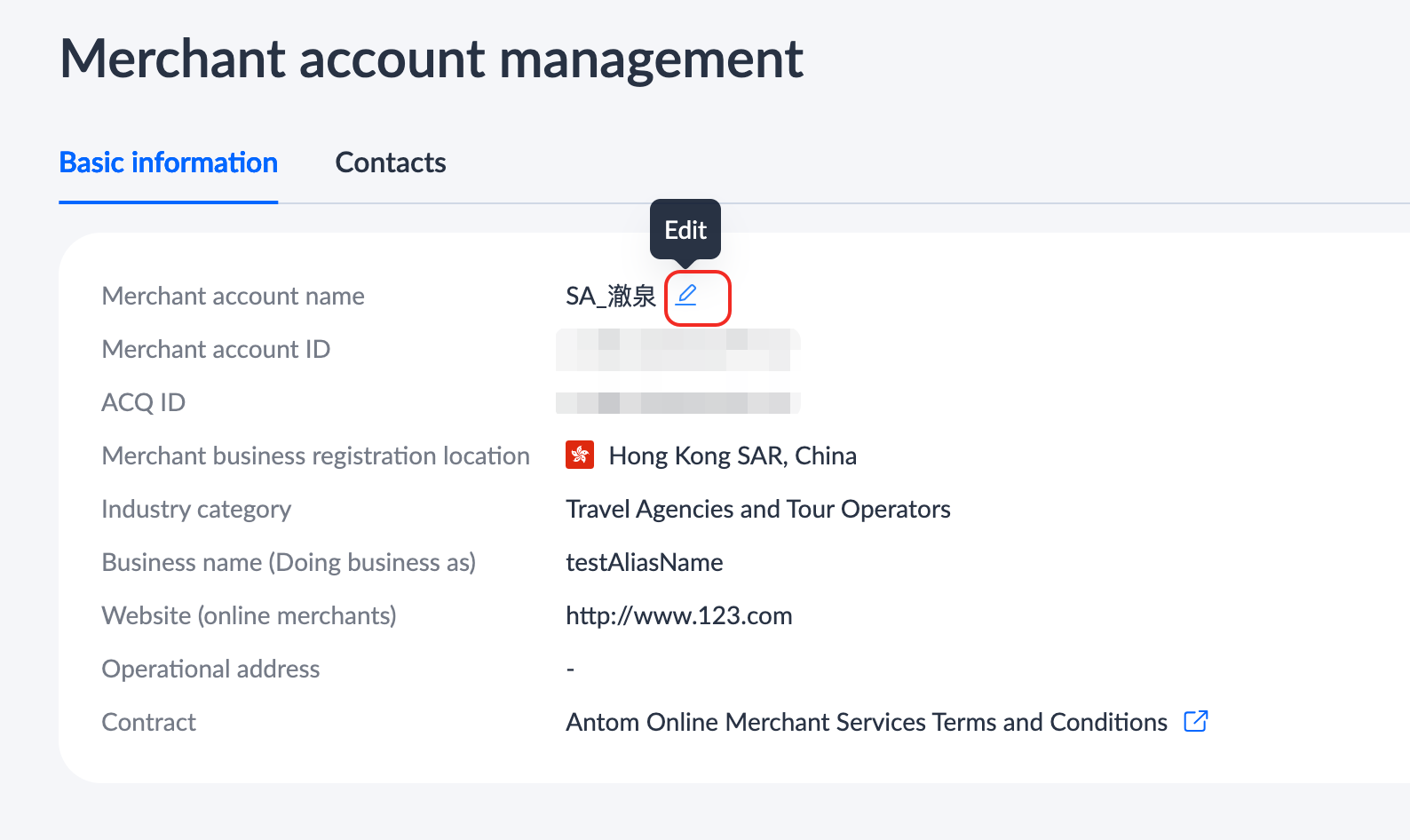The width and height of the screenshot is (1410, 840).
Task: Click the Merchant account management heading
Action: (x=432, y=59)
